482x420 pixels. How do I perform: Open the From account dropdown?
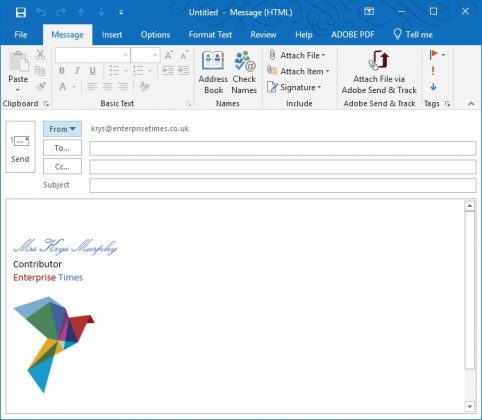pyautogui.click(x=62, y=129)
